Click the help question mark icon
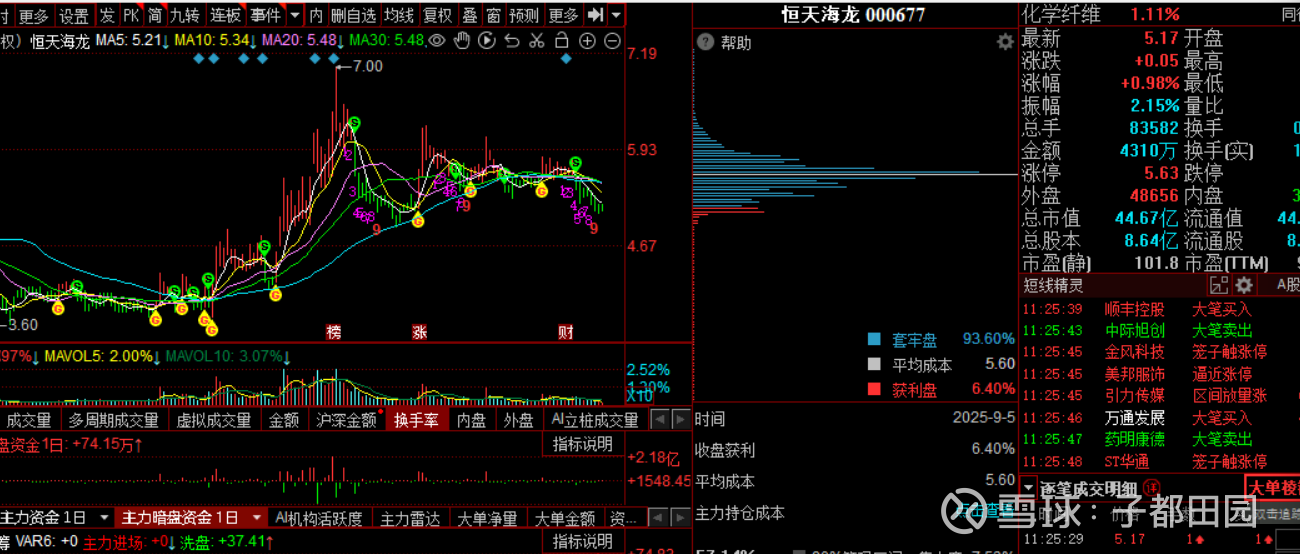This screenshot has width=1300, height=554. pyautogui.click(x=705, y=43)
